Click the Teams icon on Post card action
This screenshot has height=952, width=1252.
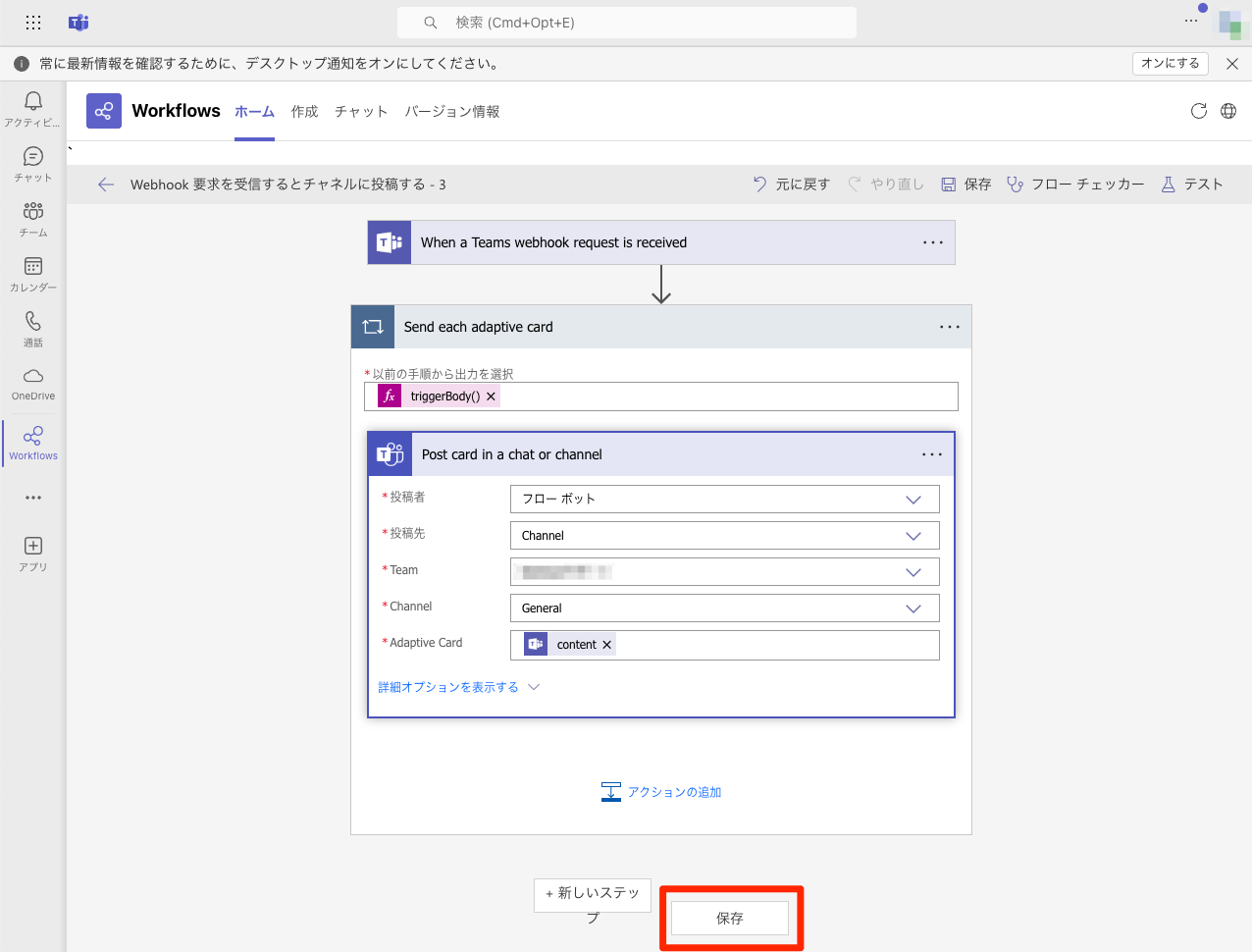pos(391,454)
